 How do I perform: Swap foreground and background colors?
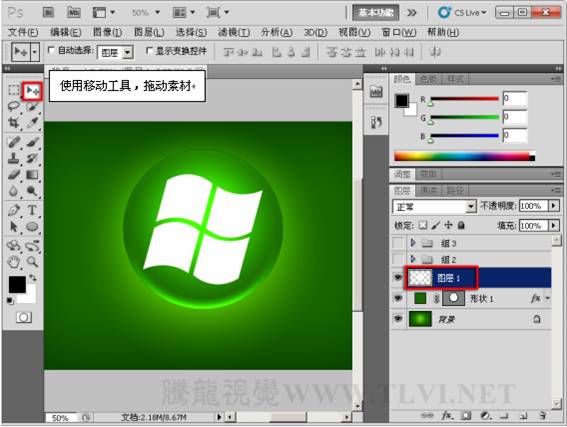click(x=33, y=278)
